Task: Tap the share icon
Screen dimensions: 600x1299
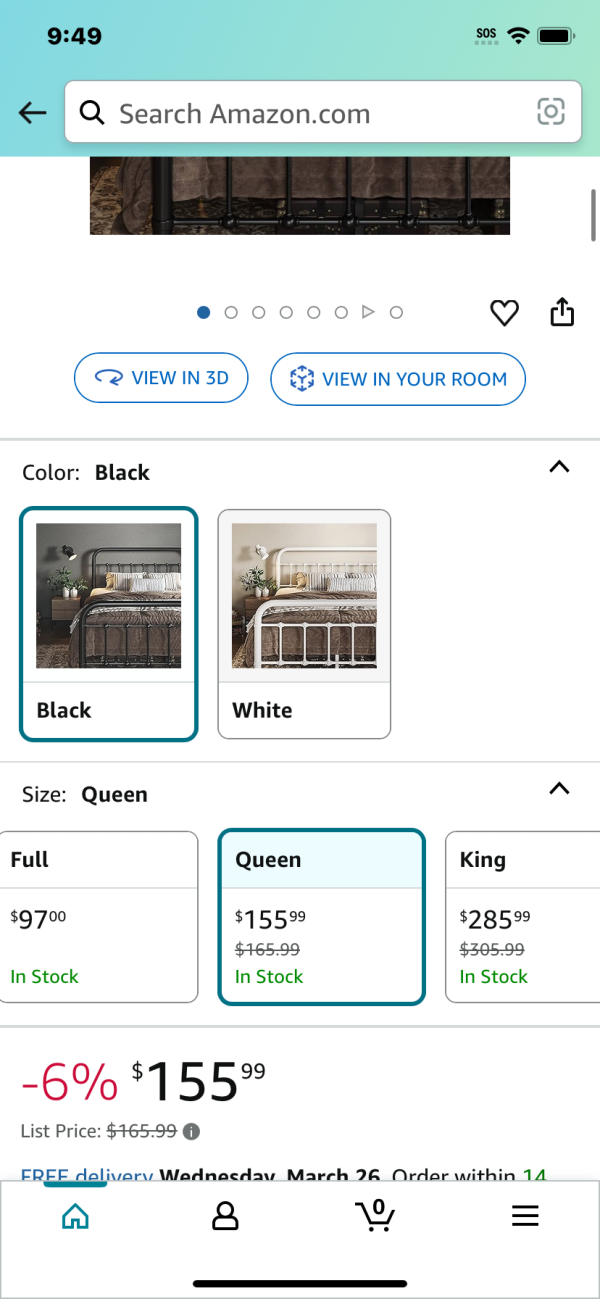Action: coord(563,312)
